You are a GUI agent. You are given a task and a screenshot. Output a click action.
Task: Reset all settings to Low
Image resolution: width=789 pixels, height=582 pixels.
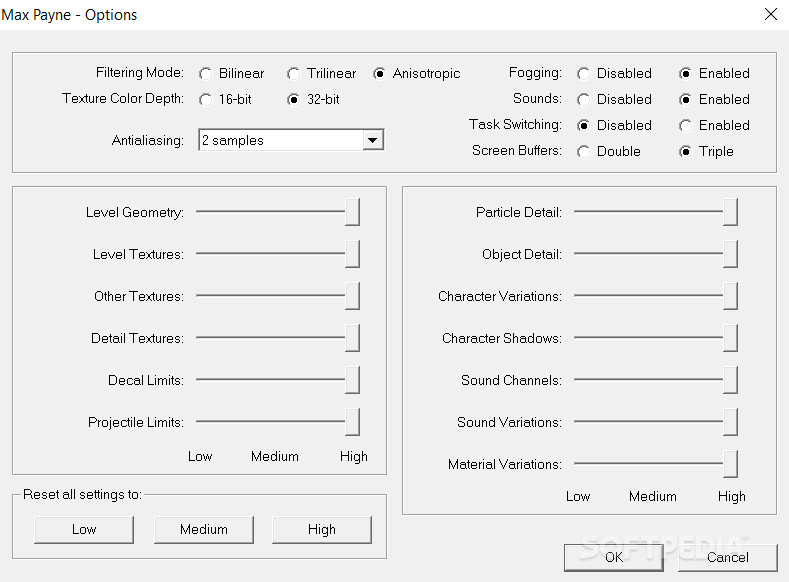point(84,530)
